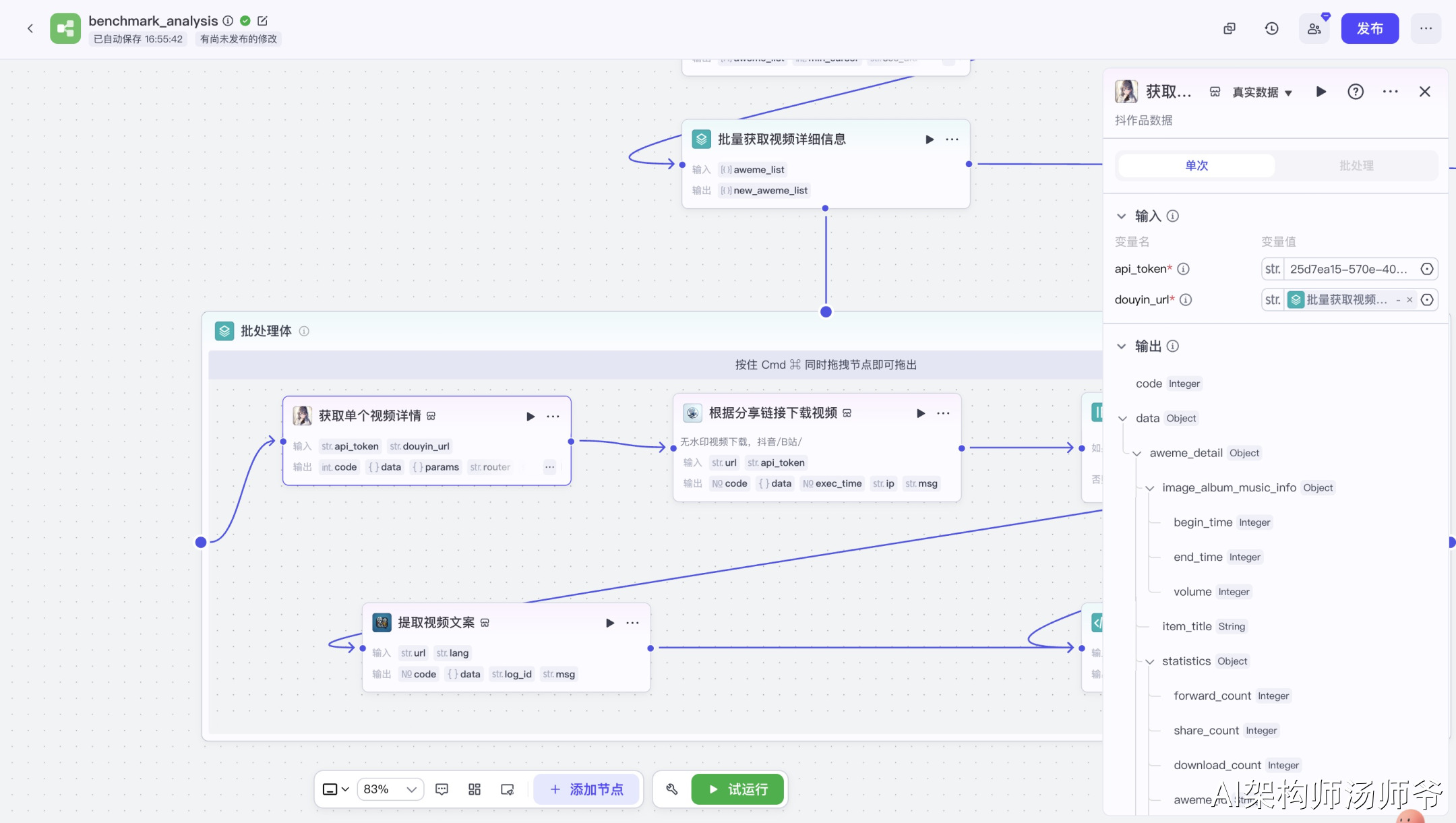Open more options on 提取视频文案 node
The width and height of the screenshot is (1456, 823).
click(x=632, y=623)
